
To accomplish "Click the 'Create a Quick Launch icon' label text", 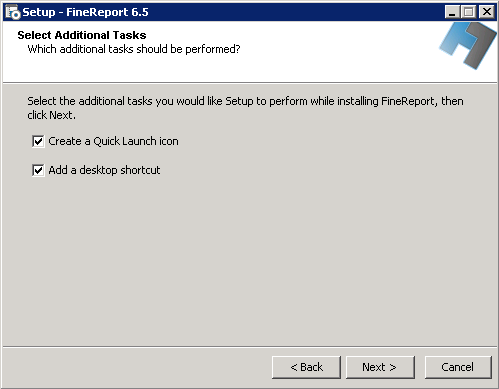I will pyautogui.click(x=113, y=141).
